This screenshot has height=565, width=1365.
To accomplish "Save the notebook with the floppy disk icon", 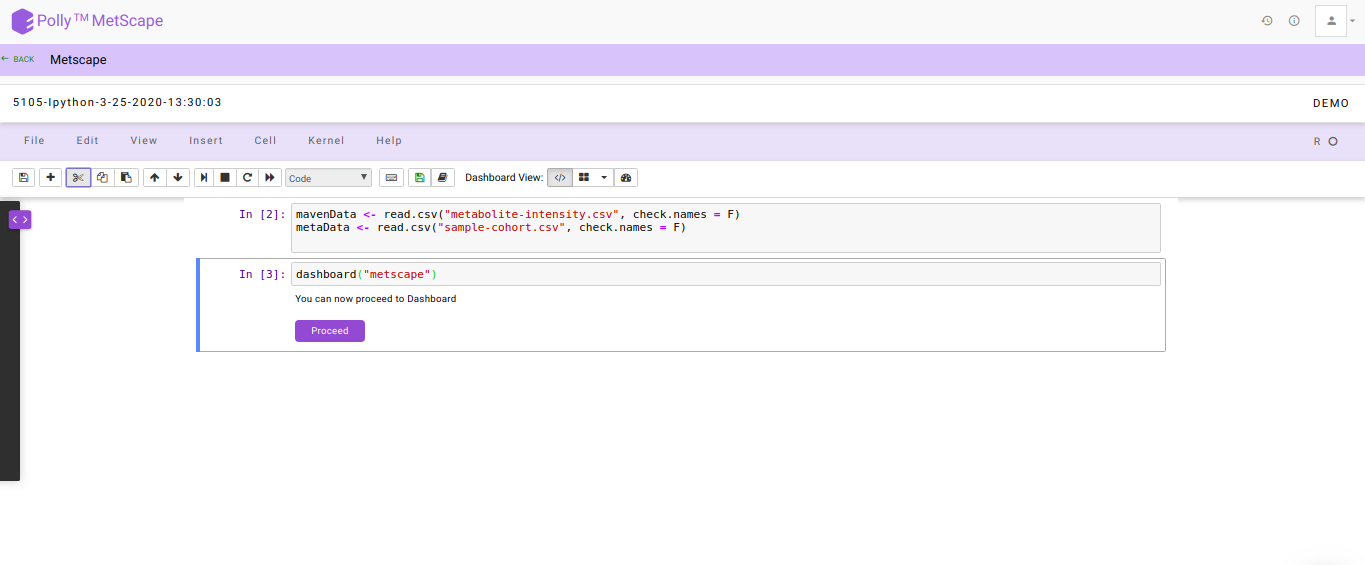I will [x=24, y=177].
